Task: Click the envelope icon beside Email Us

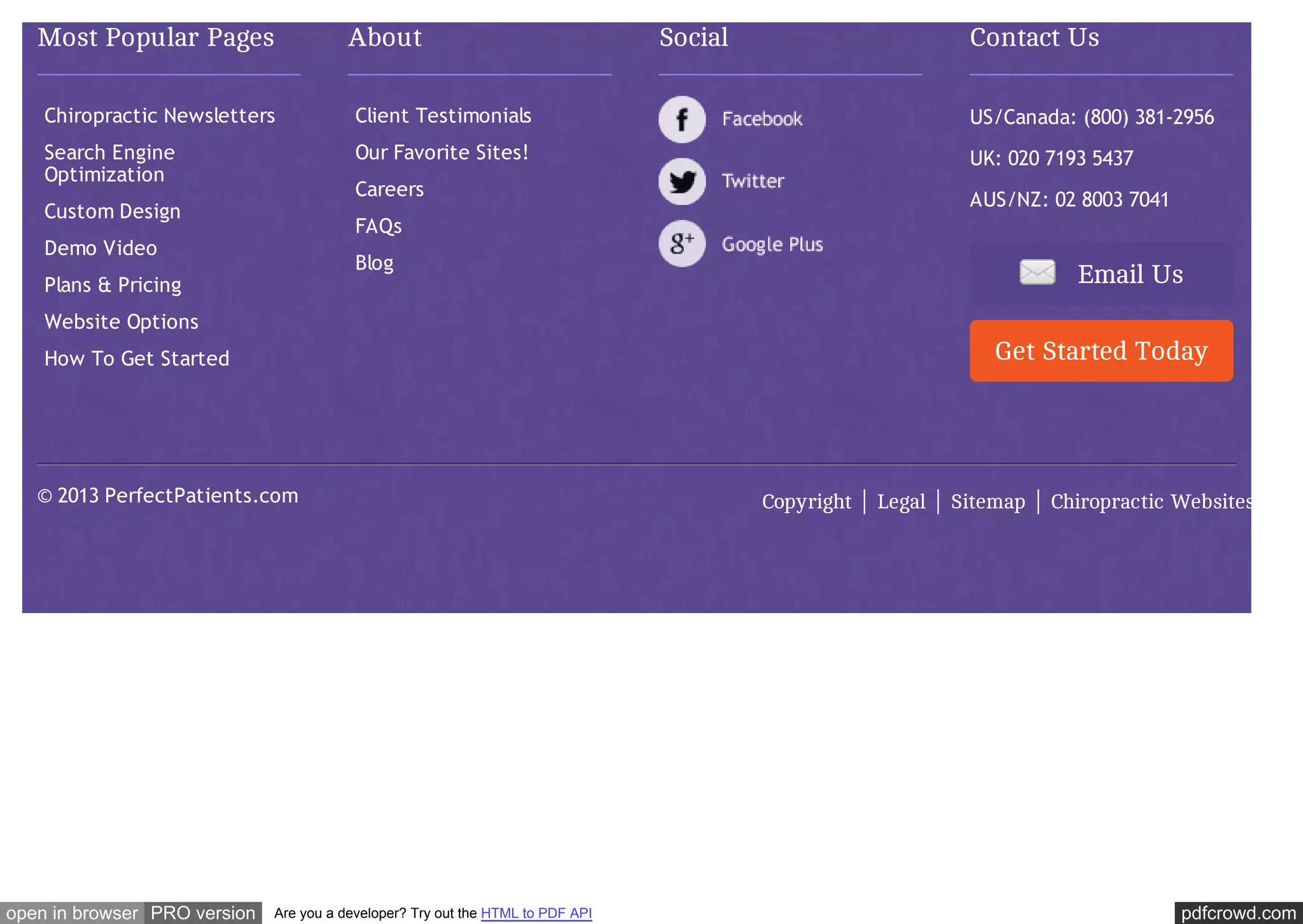Action: point(1037,273)
